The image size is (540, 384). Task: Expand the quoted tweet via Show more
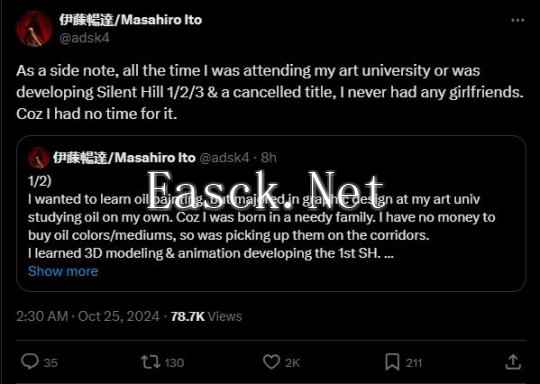(x=63, y=271)
